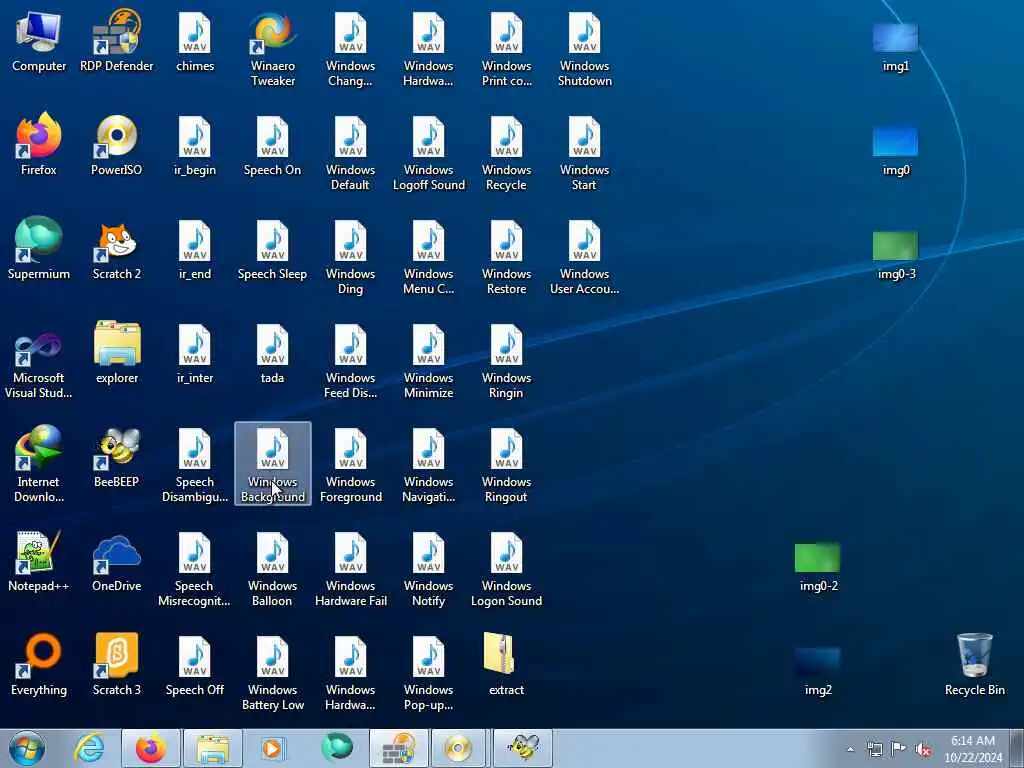This screenshot has width=1024, height=768.
Task: Select the PowerISO desktop shortcut
Action: click(x=117, y=146)
